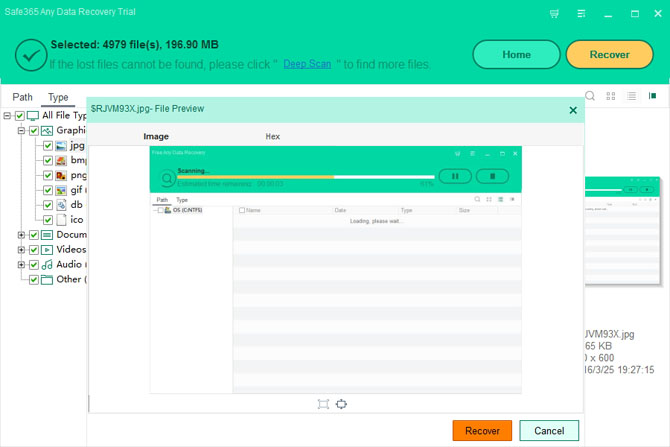
Task: Uncheck the Documents checkbox
Action: 34,235
